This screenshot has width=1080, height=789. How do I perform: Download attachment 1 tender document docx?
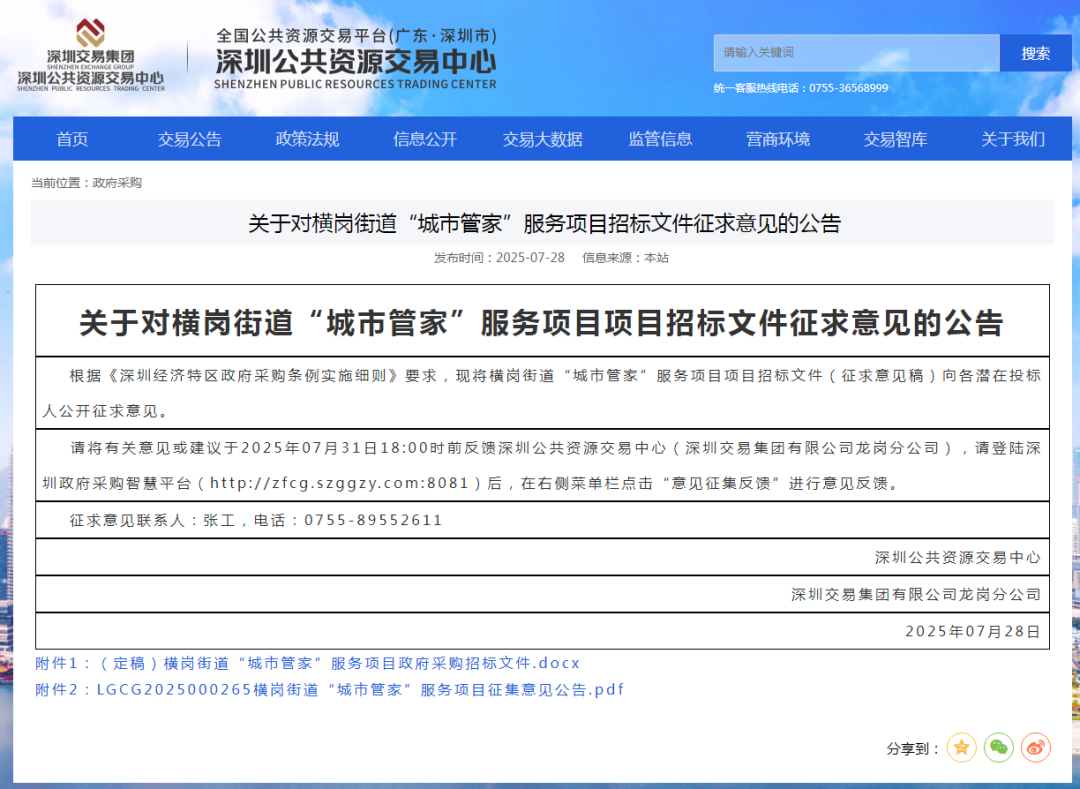(x=307, y=663)
